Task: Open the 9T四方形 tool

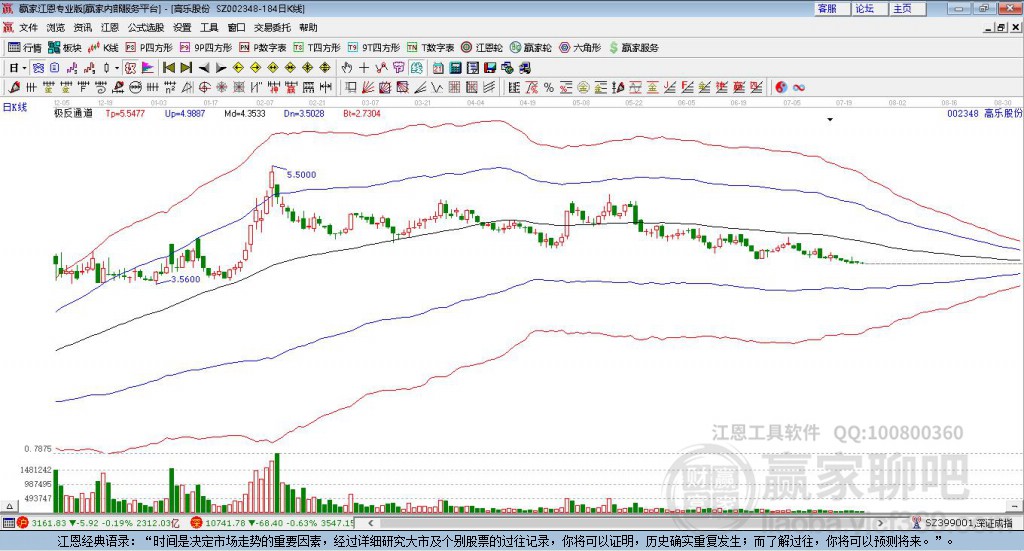Action: tap(374, 48)
